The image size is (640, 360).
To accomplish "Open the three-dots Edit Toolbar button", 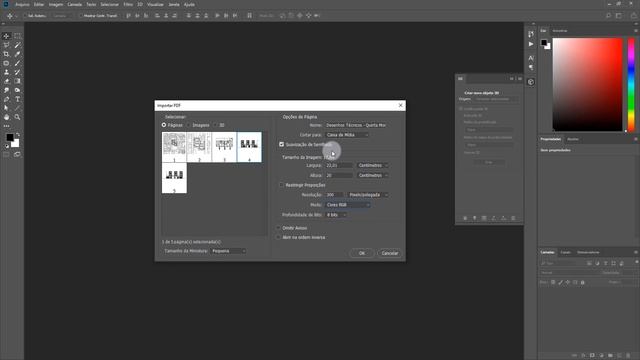I will point(6,126).
